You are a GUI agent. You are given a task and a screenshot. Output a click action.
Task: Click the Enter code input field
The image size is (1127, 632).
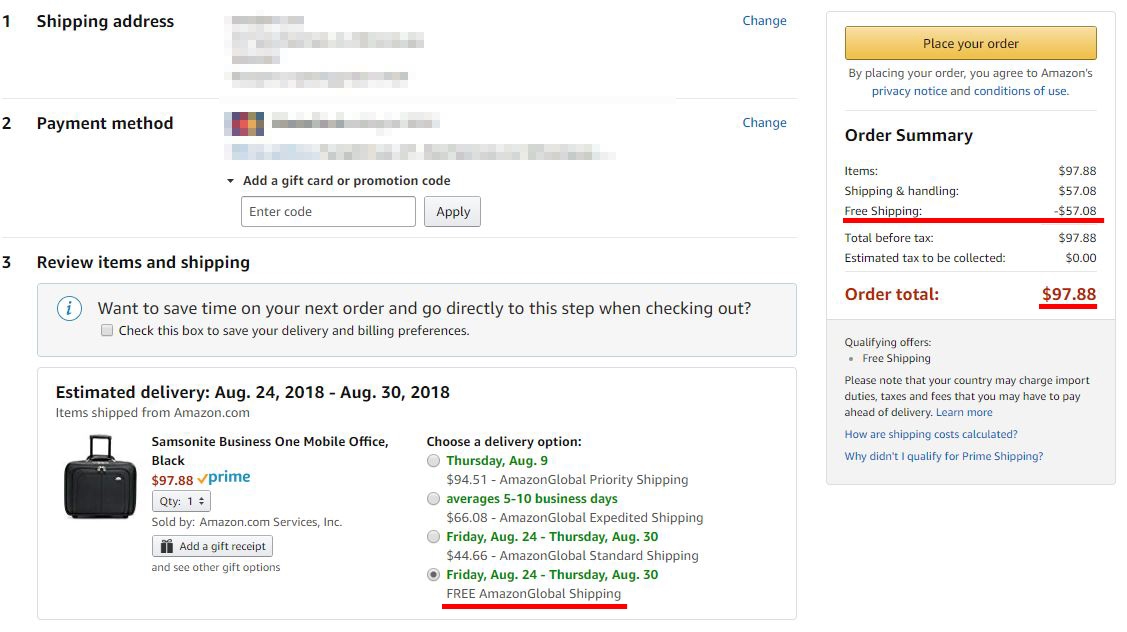328,211
